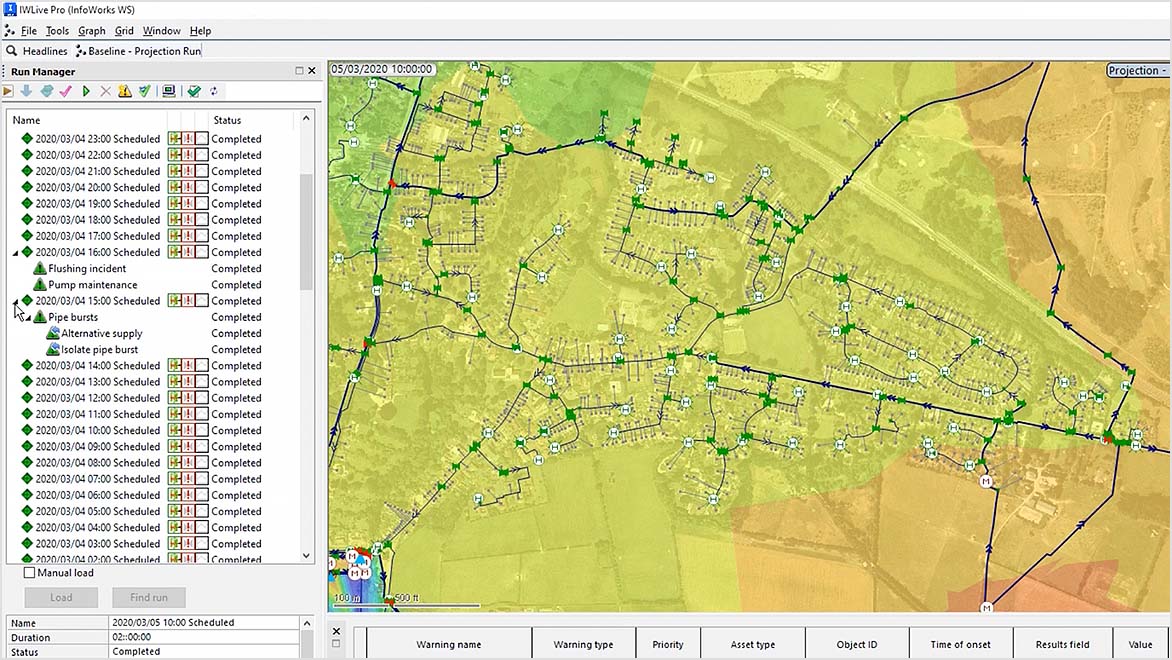Screen dimensions: 1172x660
Task: Click the Load button
Action: [x=60, y=597]
